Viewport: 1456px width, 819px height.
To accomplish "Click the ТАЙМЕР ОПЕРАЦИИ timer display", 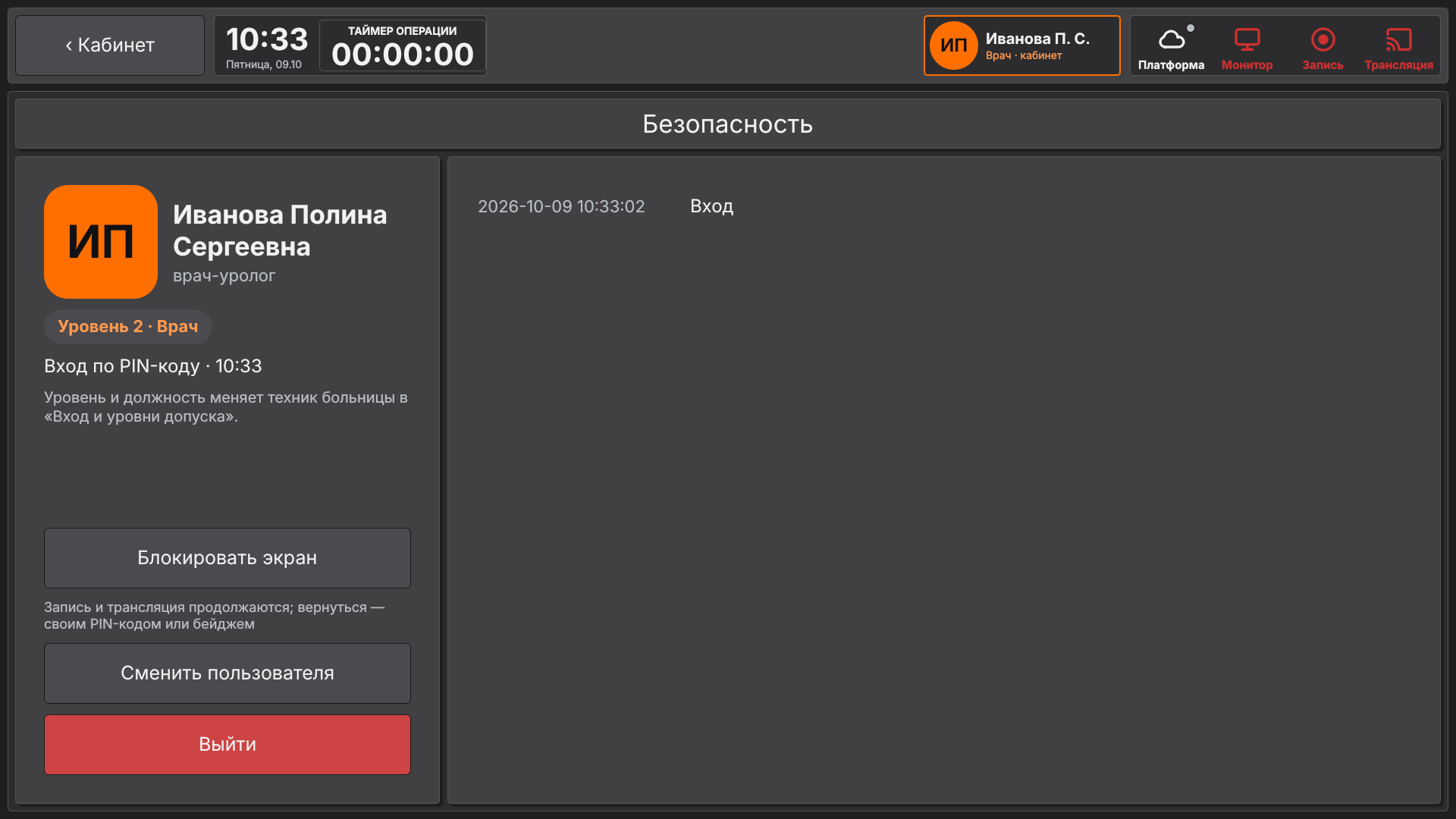I will pyautogui.click(x=403, y=45).
